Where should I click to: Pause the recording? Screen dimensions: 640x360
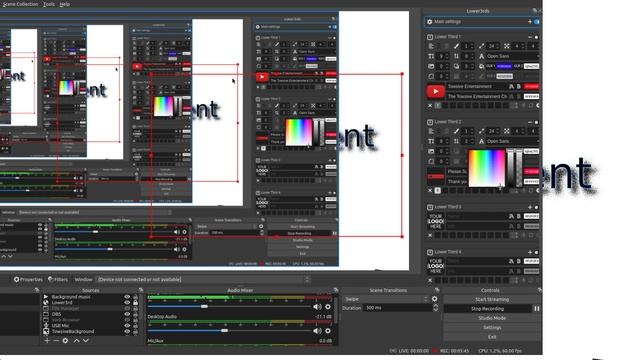point(536,309)
